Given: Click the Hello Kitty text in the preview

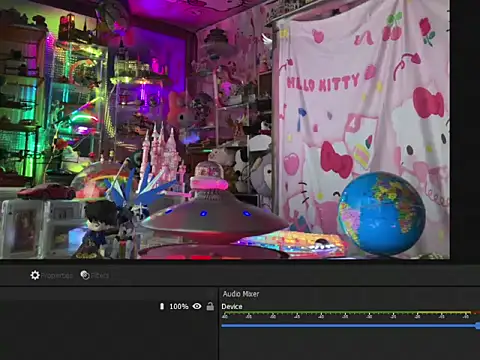Looking at the screenshot, I should click(323, 83).
